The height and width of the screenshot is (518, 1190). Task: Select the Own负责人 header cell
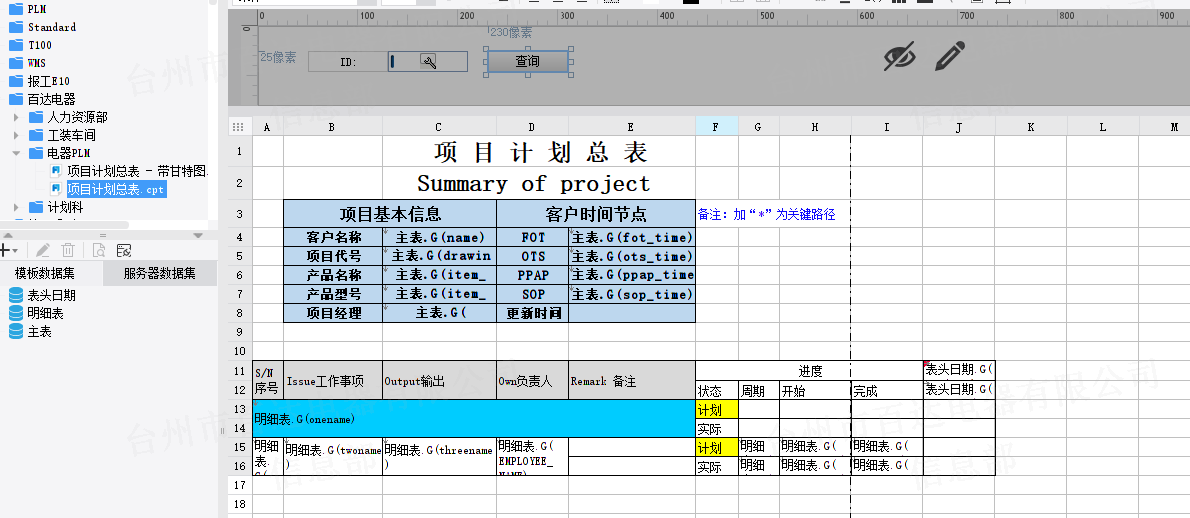[x=533, y=381]
